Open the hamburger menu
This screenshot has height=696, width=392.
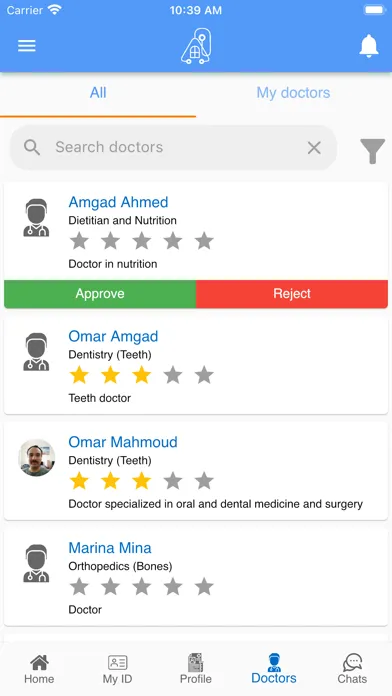click(x=27, y=46)
